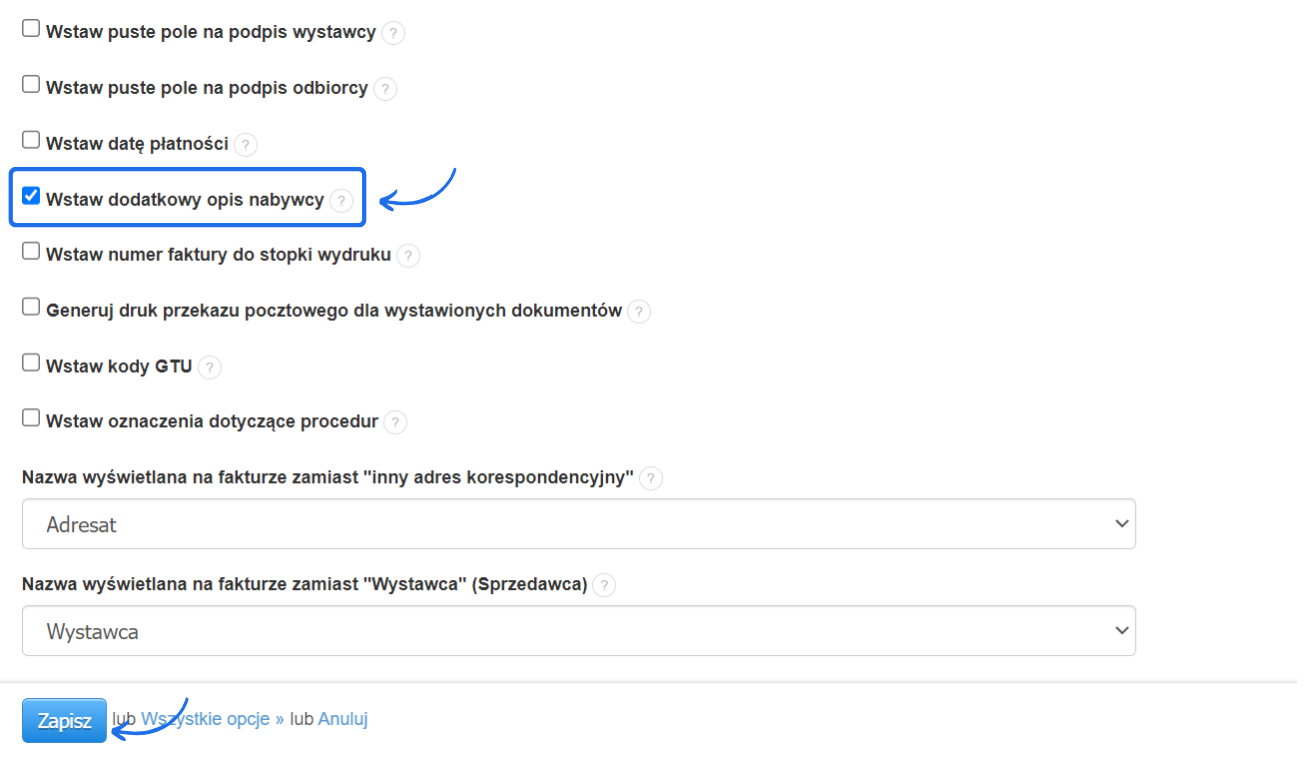
Task: Open help about 'inny adres korespondencyjny' name field
Action: (x=651, y=478)
